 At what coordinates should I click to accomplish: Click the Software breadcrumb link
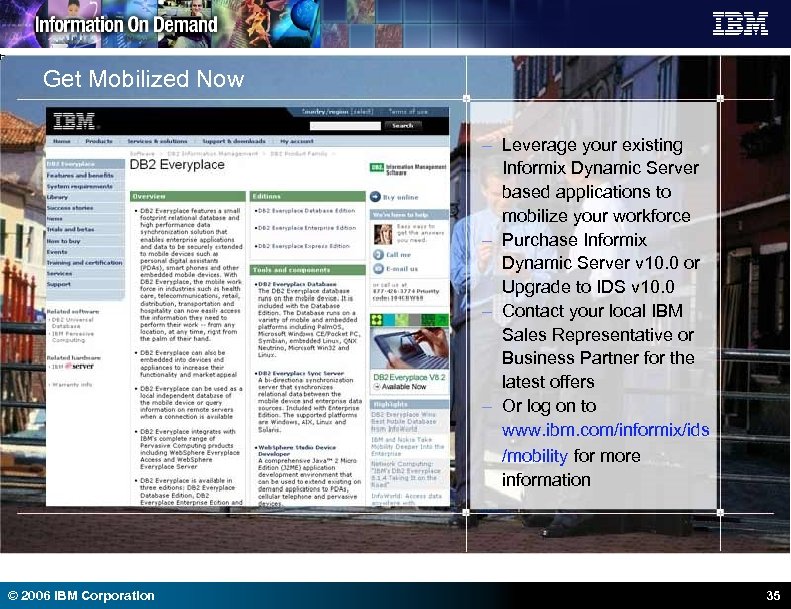coord(142,153)
